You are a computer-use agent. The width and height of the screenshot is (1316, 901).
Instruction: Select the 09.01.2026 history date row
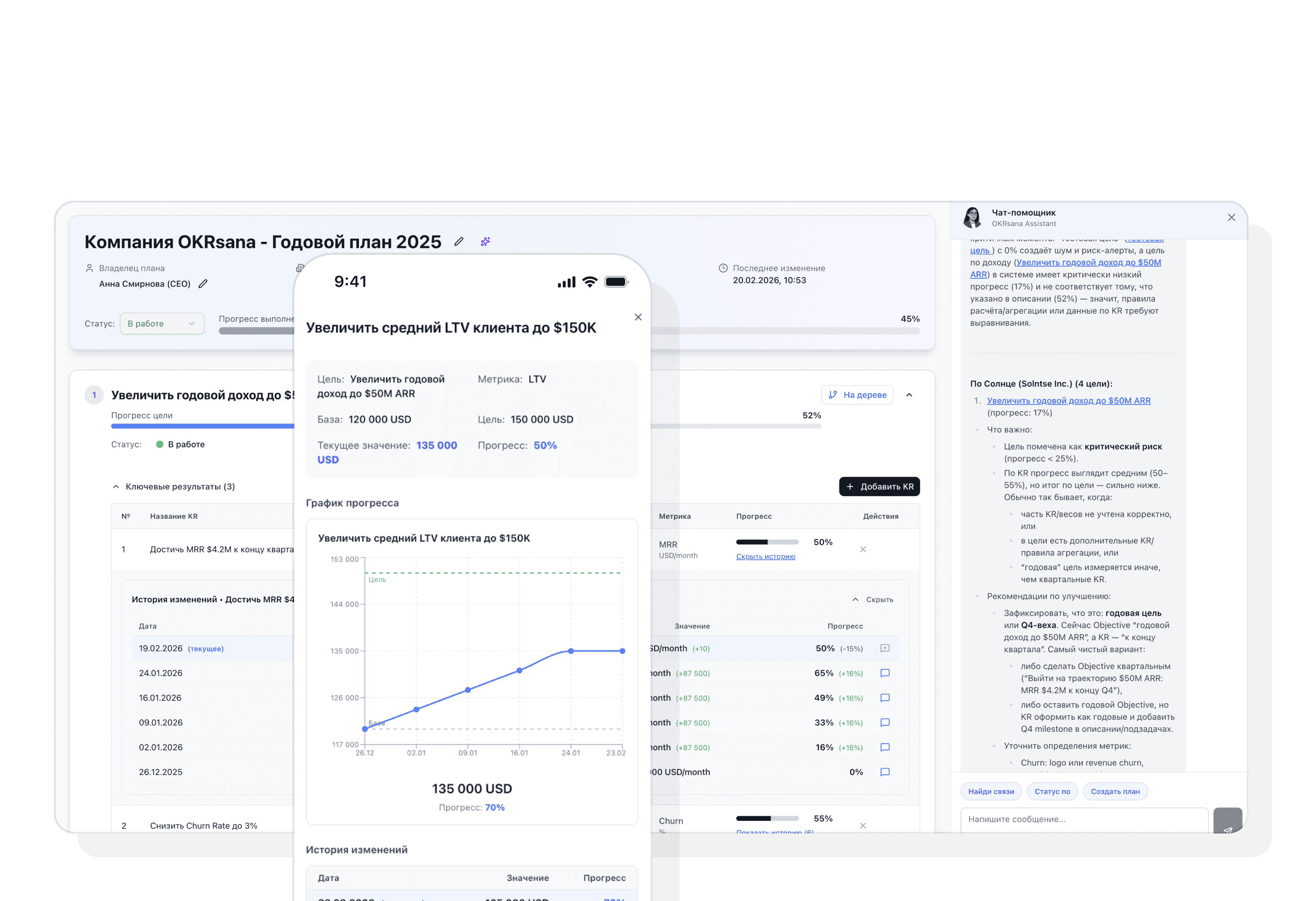tap(161, 723)
